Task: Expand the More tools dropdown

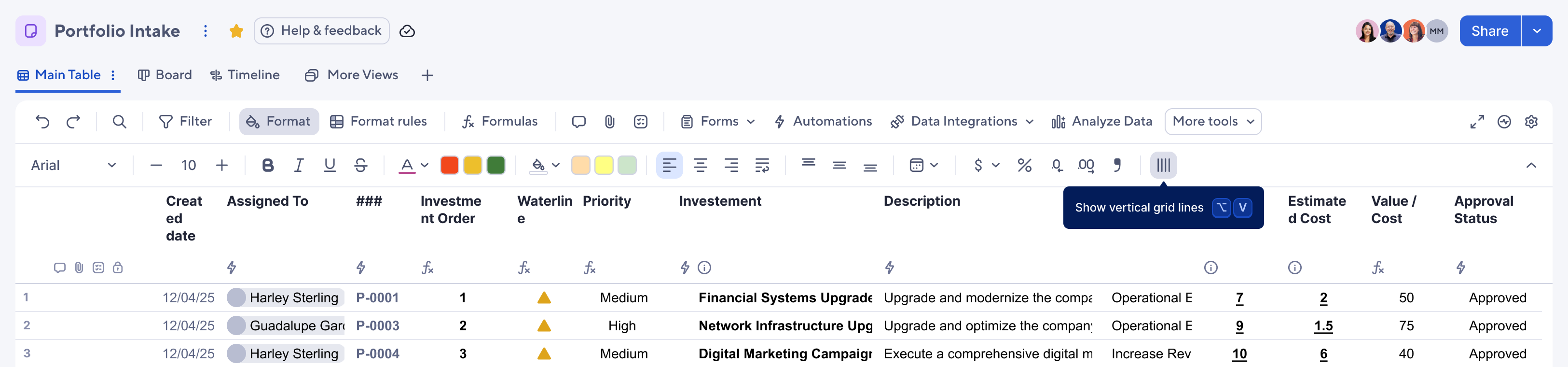Action: (x=1212, y=122)
